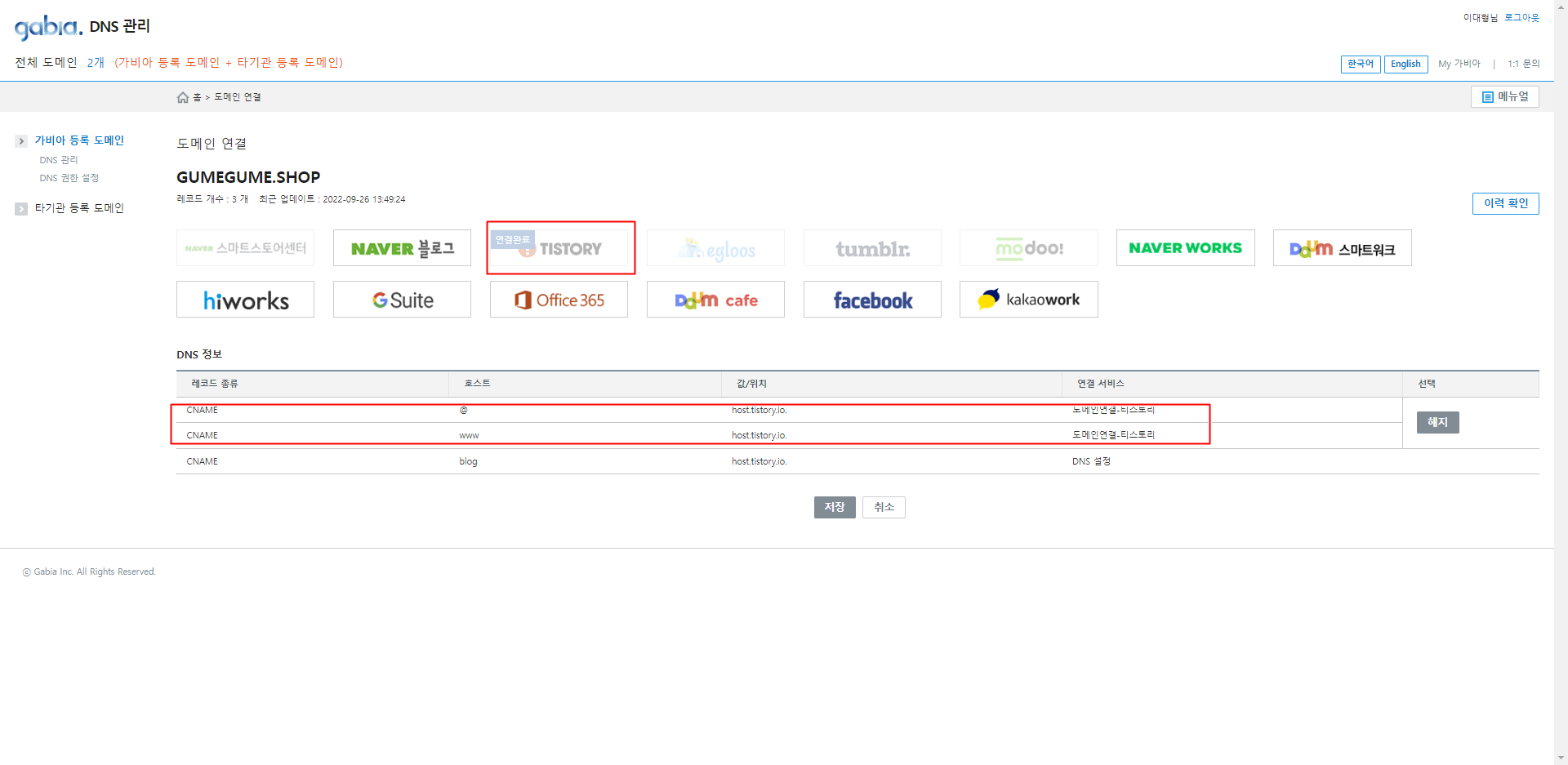Switch language to English
The image size is (1568, 765).
1405,64
